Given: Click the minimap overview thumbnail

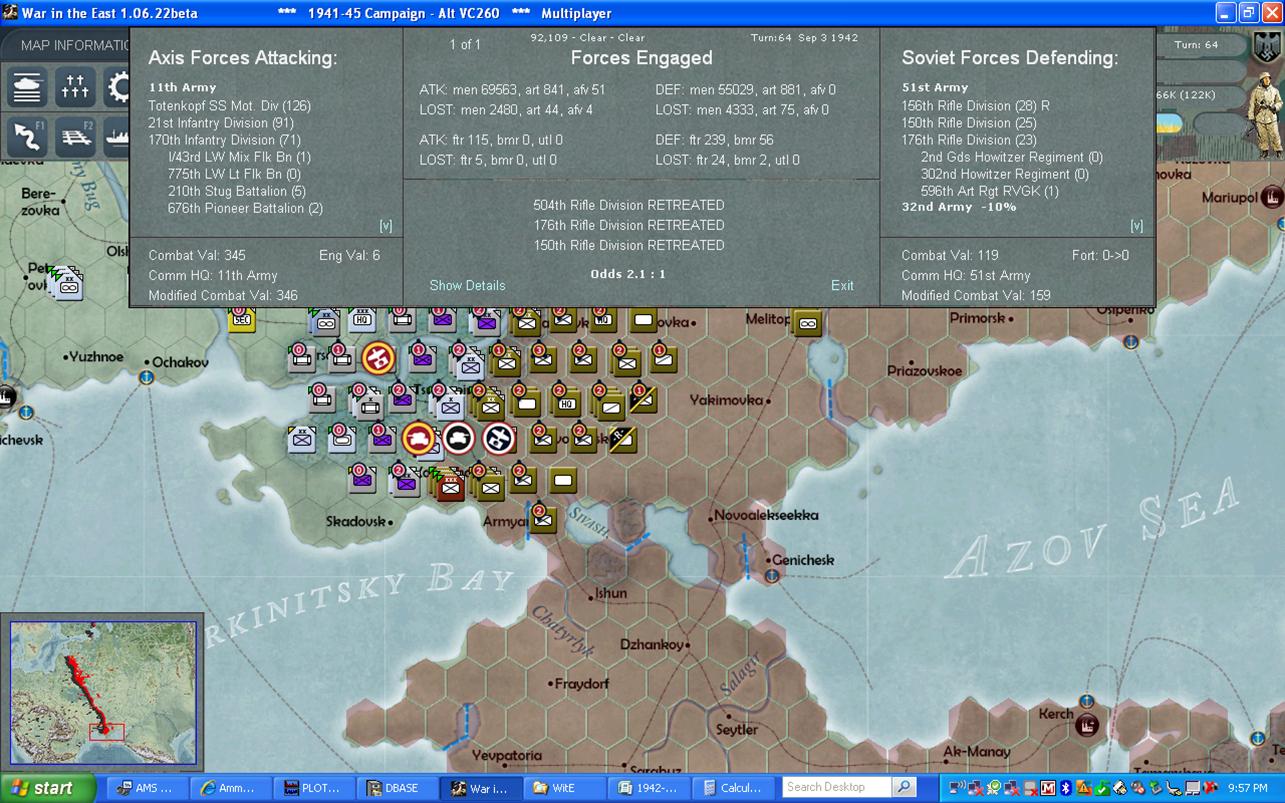Looking at the screenshot, I should coord(103,693).
